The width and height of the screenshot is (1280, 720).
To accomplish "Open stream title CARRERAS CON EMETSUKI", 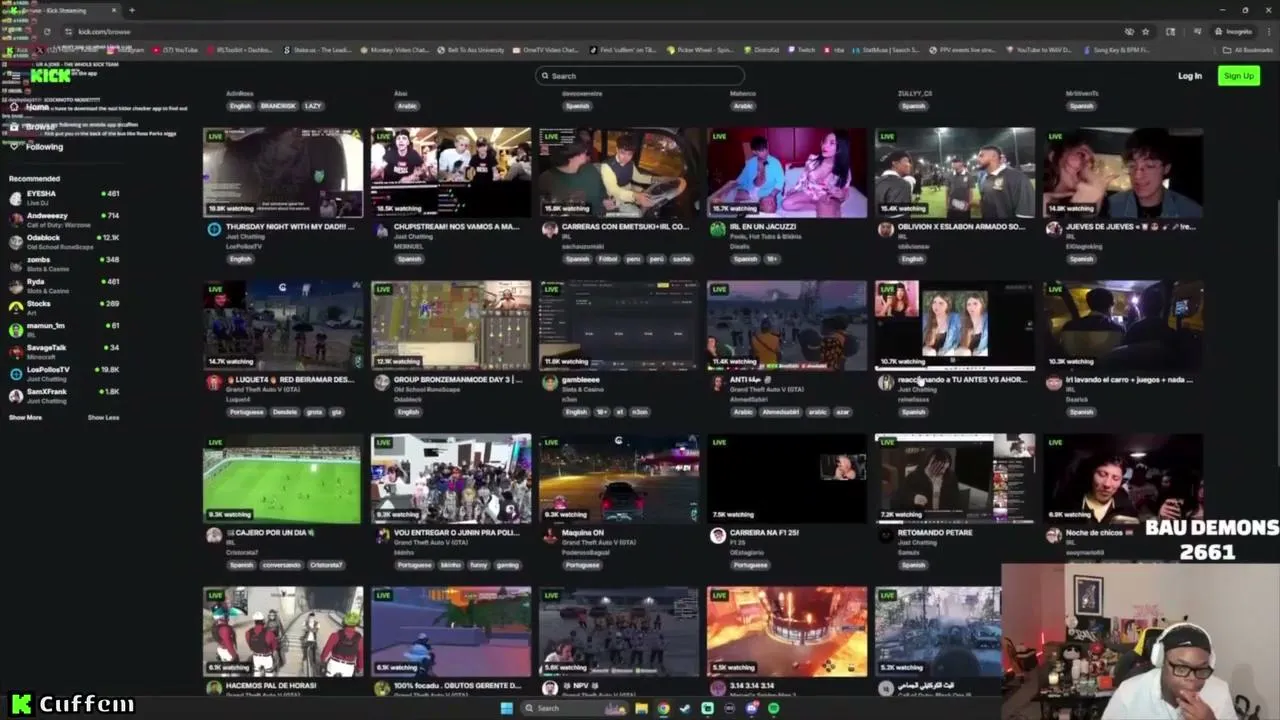I will [625, 227].
